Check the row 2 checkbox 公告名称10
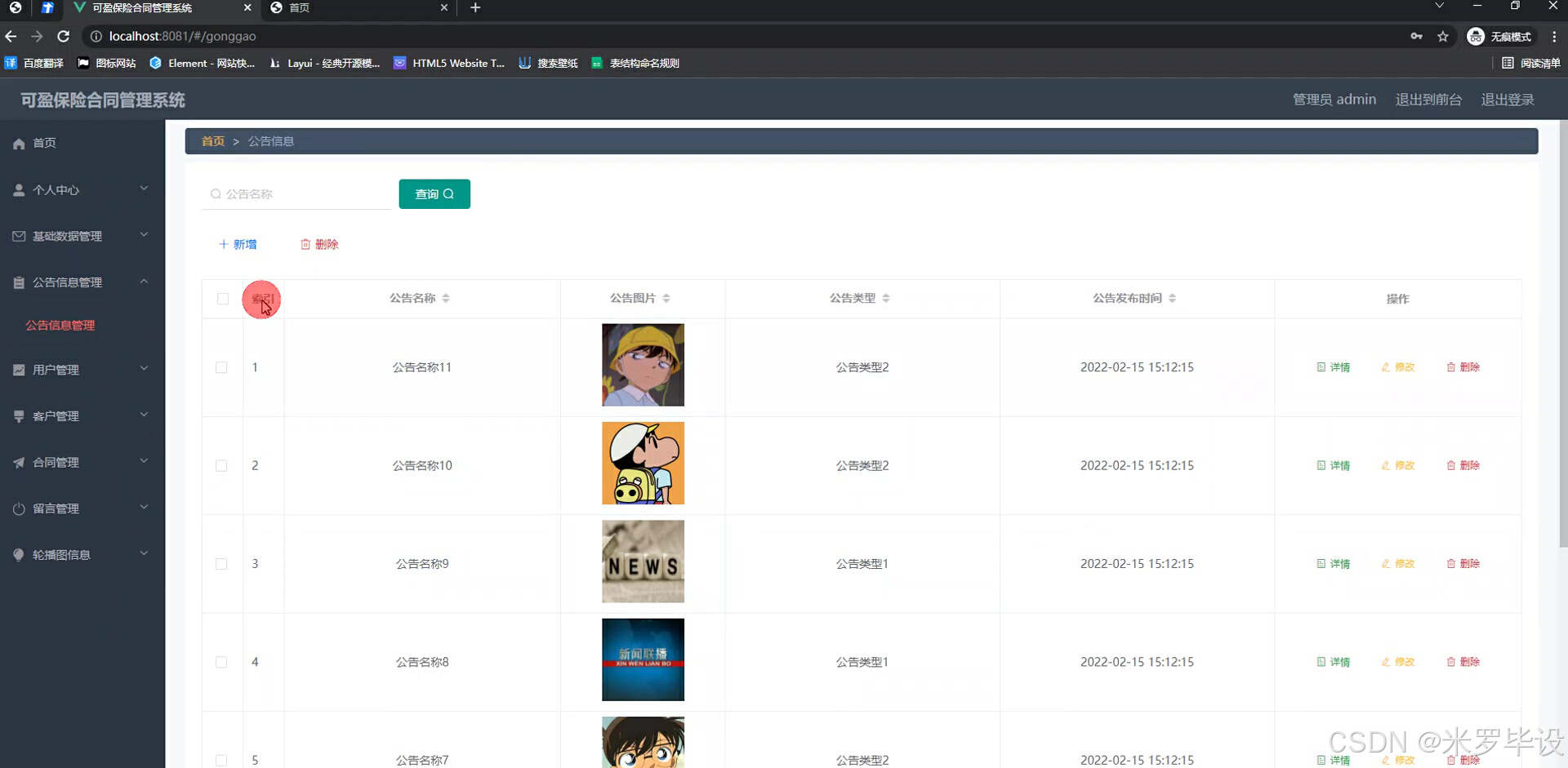Image resolution: width=1568 pixels, height=768 pixels. tap(221, 465)
